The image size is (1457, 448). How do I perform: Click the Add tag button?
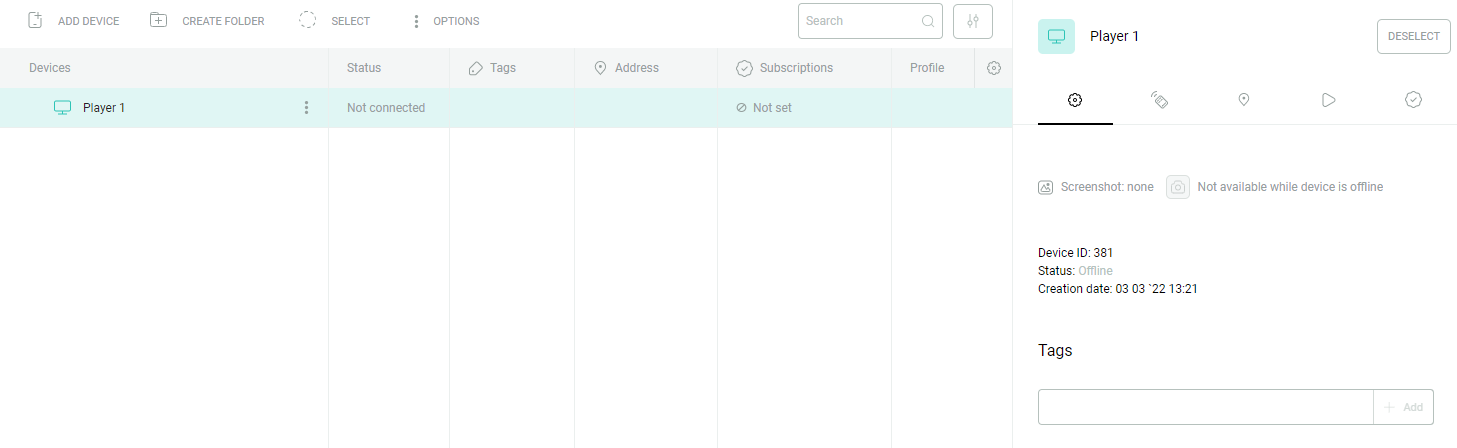[1404, 407]
